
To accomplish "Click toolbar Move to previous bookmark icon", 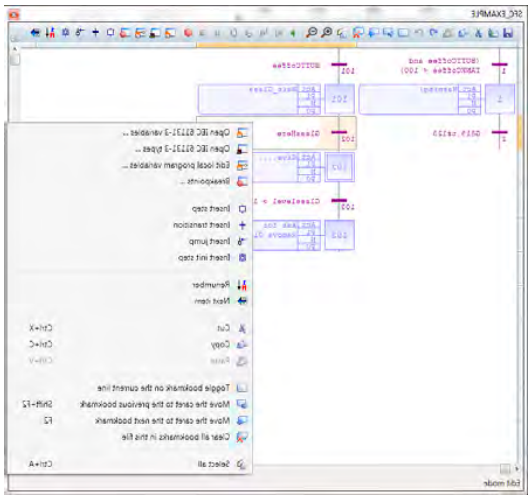I will tap(388, 33).
